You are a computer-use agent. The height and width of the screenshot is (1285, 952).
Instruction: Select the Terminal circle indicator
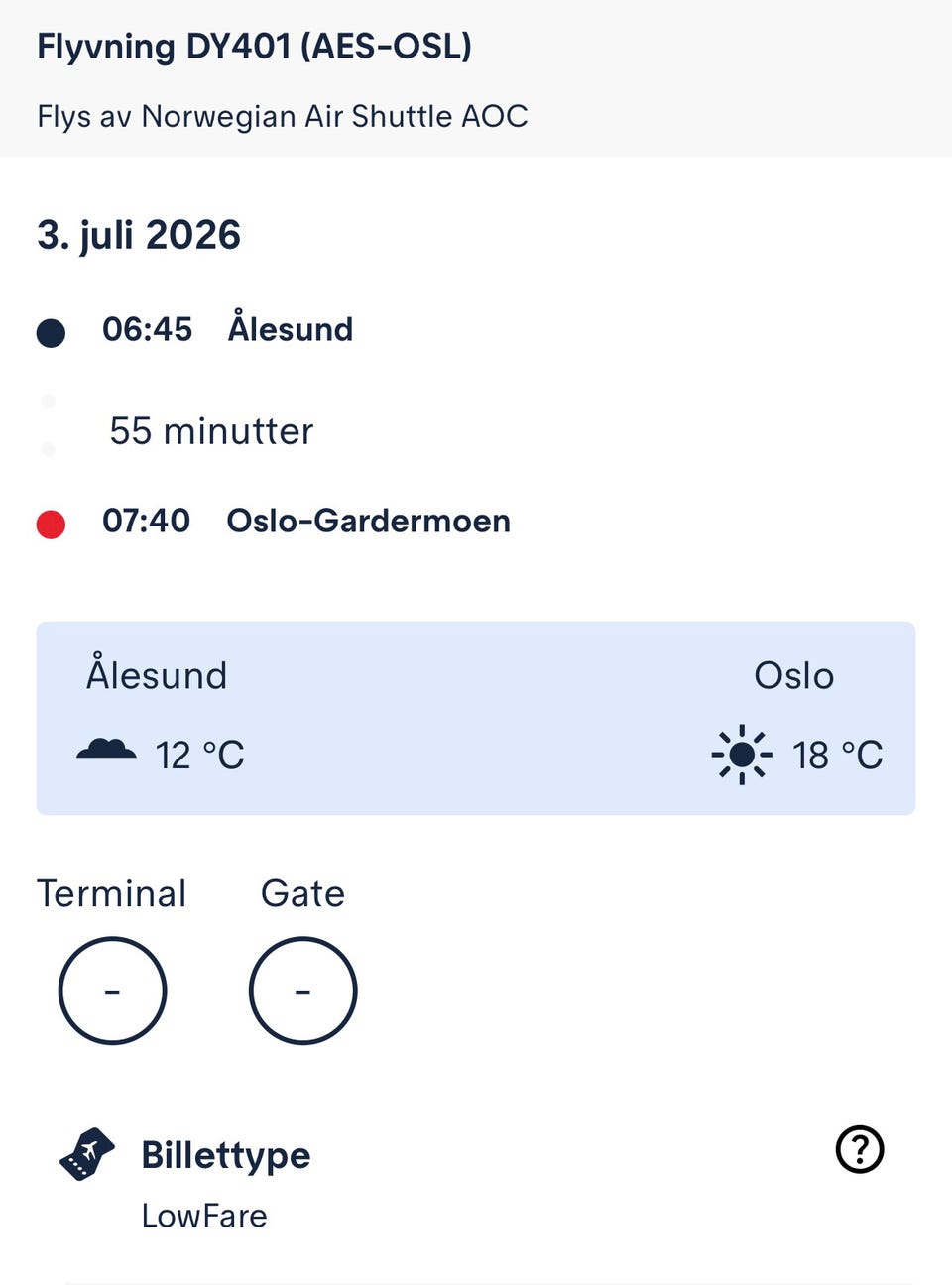[112, 991]
